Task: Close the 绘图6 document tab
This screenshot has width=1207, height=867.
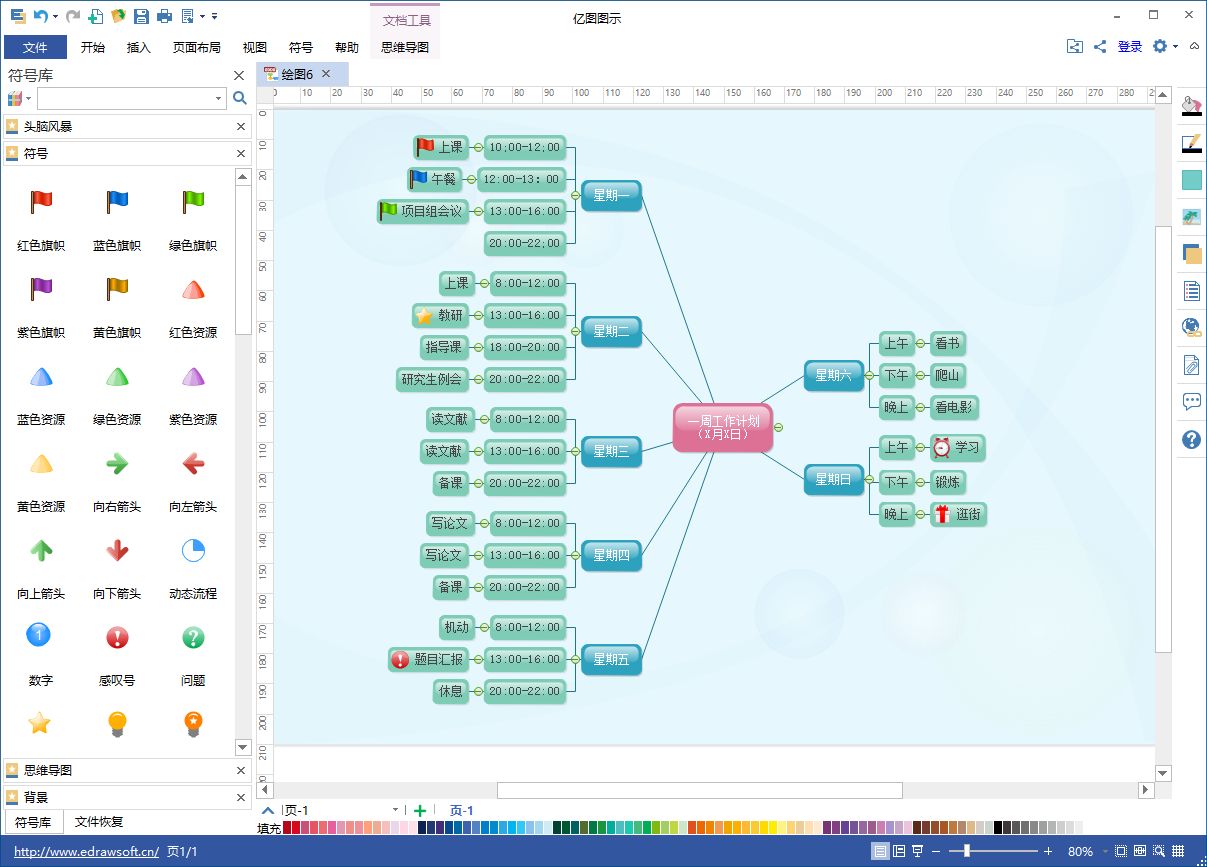Action: tap(325, 74)
